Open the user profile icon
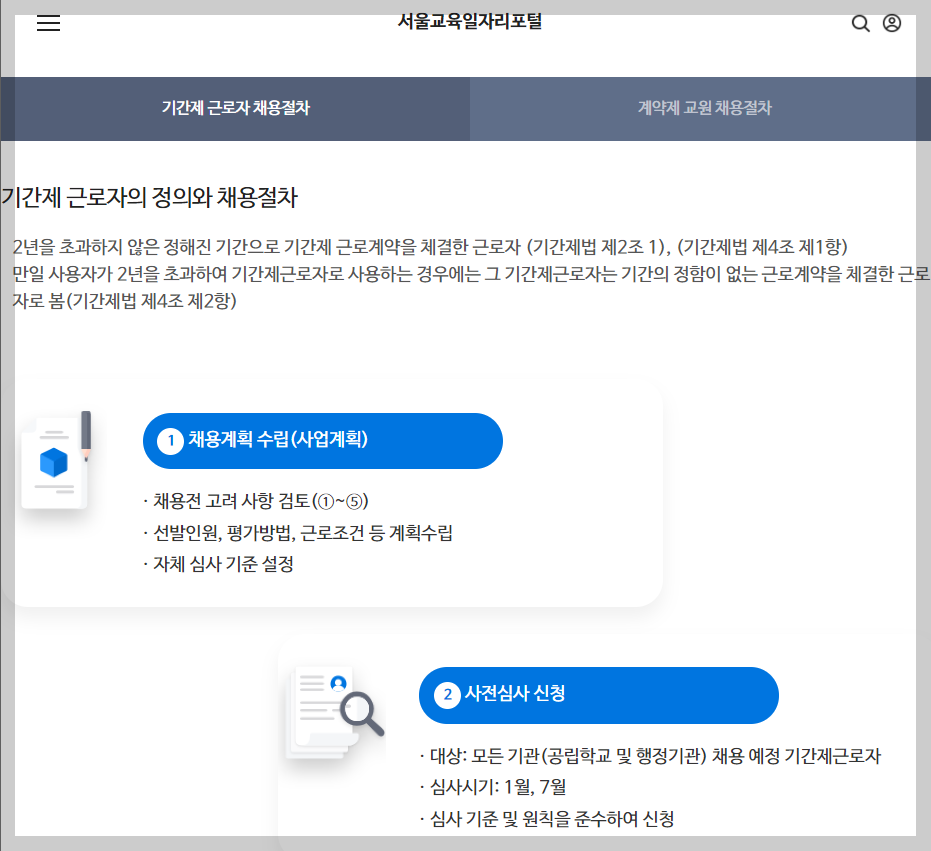Screen dimensions: 931x851 pyautogui.click(x=890, y=23)
